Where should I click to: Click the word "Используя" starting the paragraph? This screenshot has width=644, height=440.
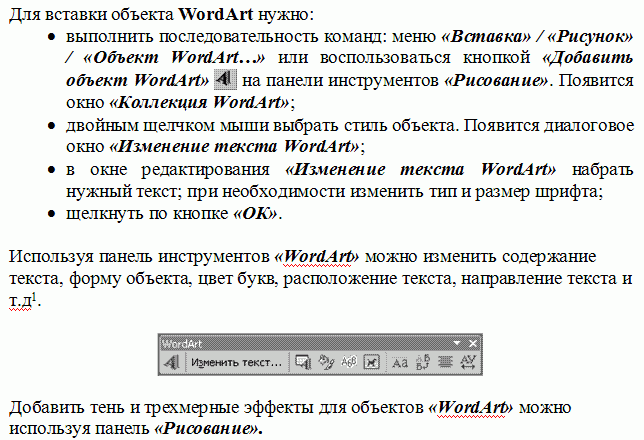tap(51, 257)
